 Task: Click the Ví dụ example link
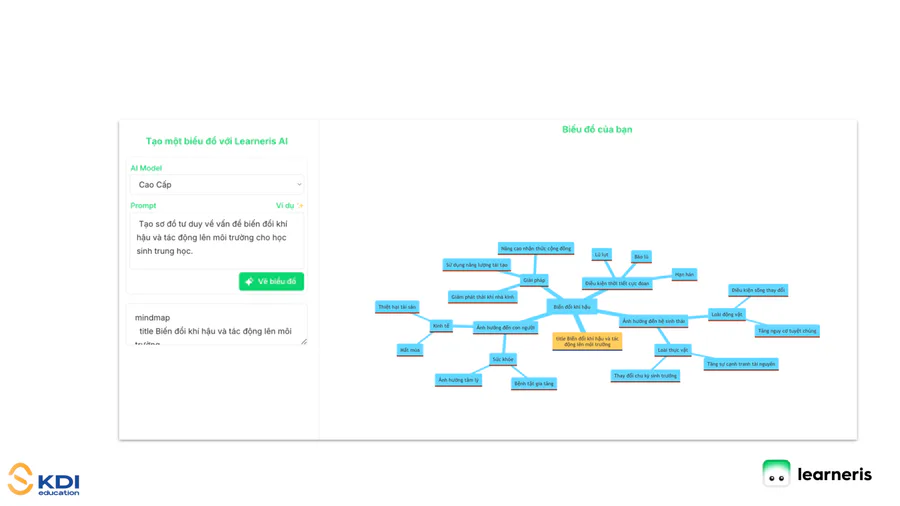click(x=284, y=206)
